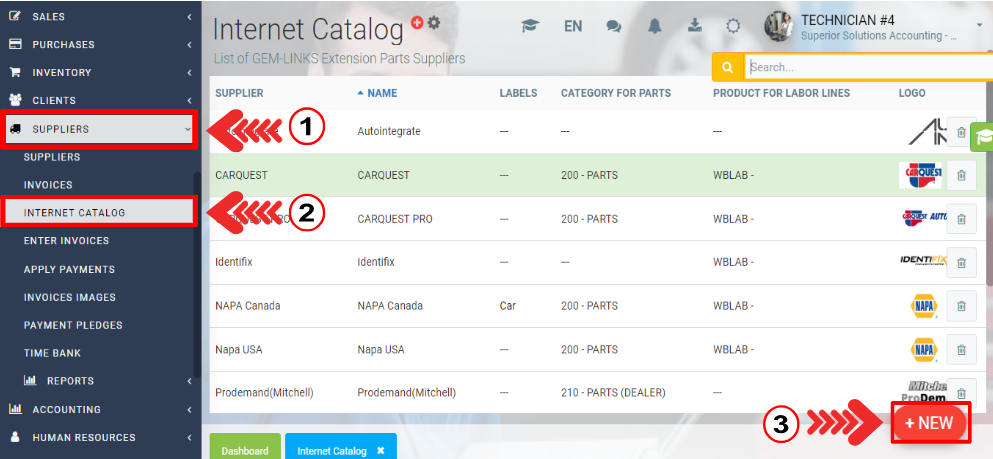The height and width of the screenshot is (459, 993).
Task: Sort the table by Name column
Action: (x=381, y=93)
